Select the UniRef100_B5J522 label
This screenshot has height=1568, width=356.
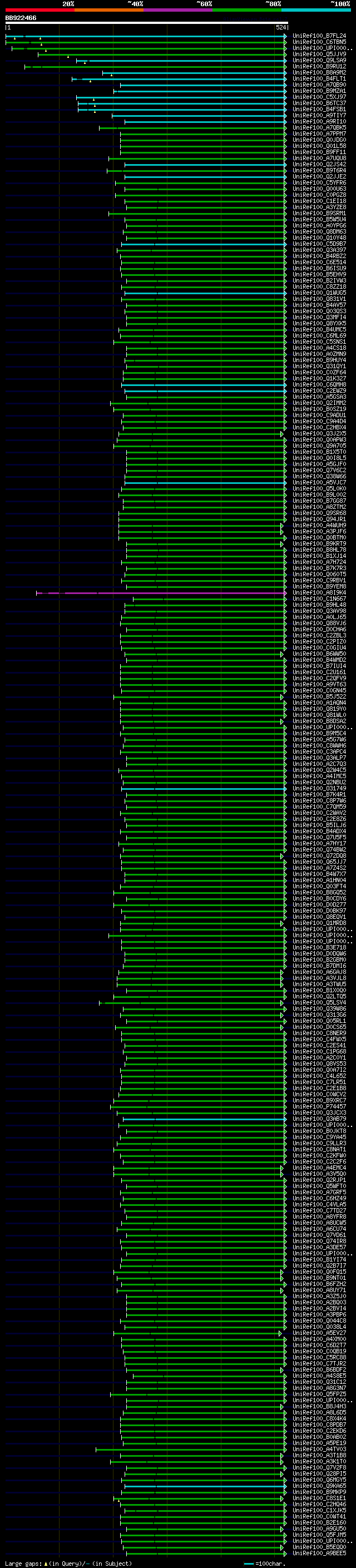click(x=319, y=698)
